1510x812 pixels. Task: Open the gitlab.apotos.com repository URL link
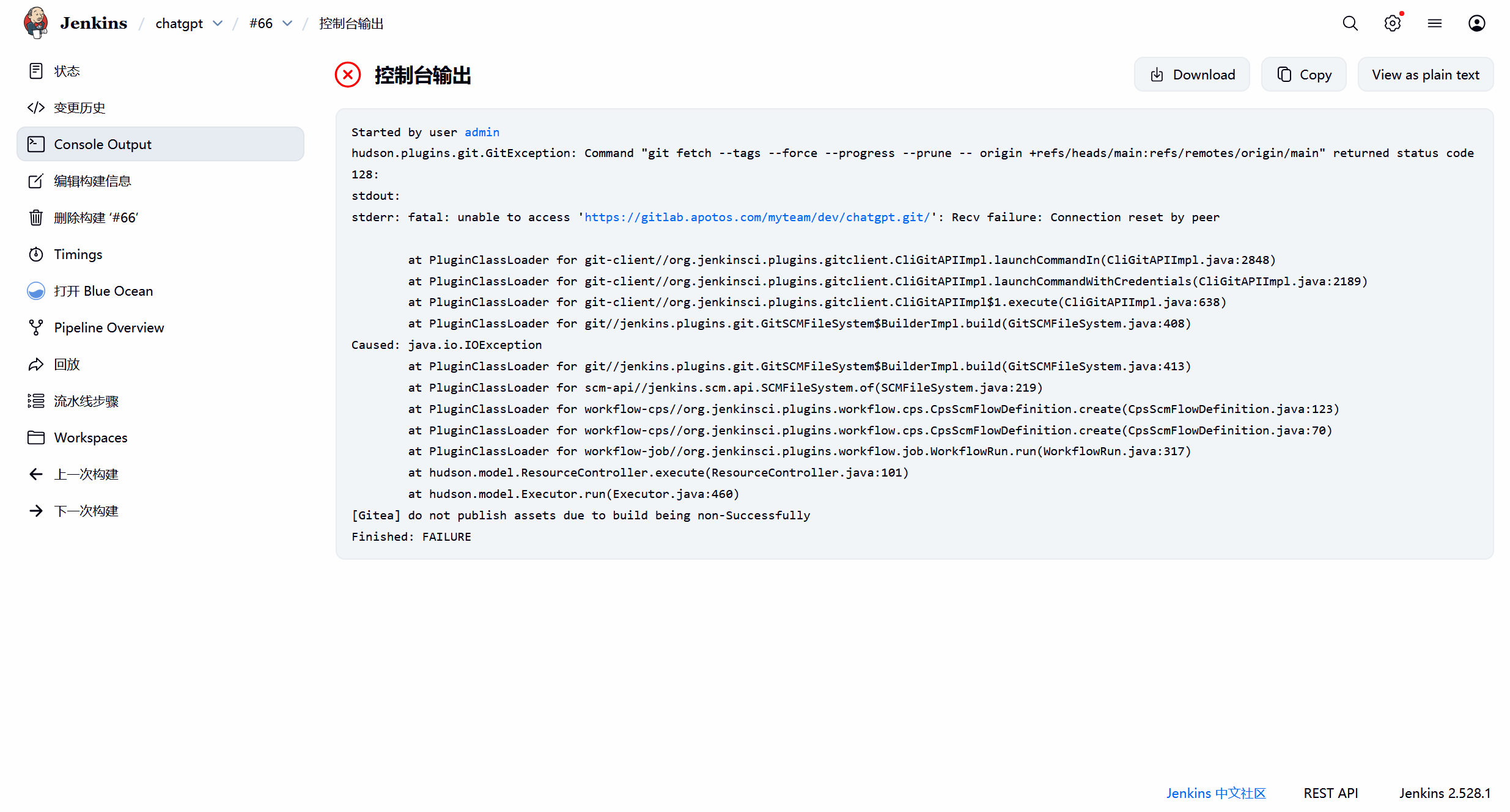[757, 217]
